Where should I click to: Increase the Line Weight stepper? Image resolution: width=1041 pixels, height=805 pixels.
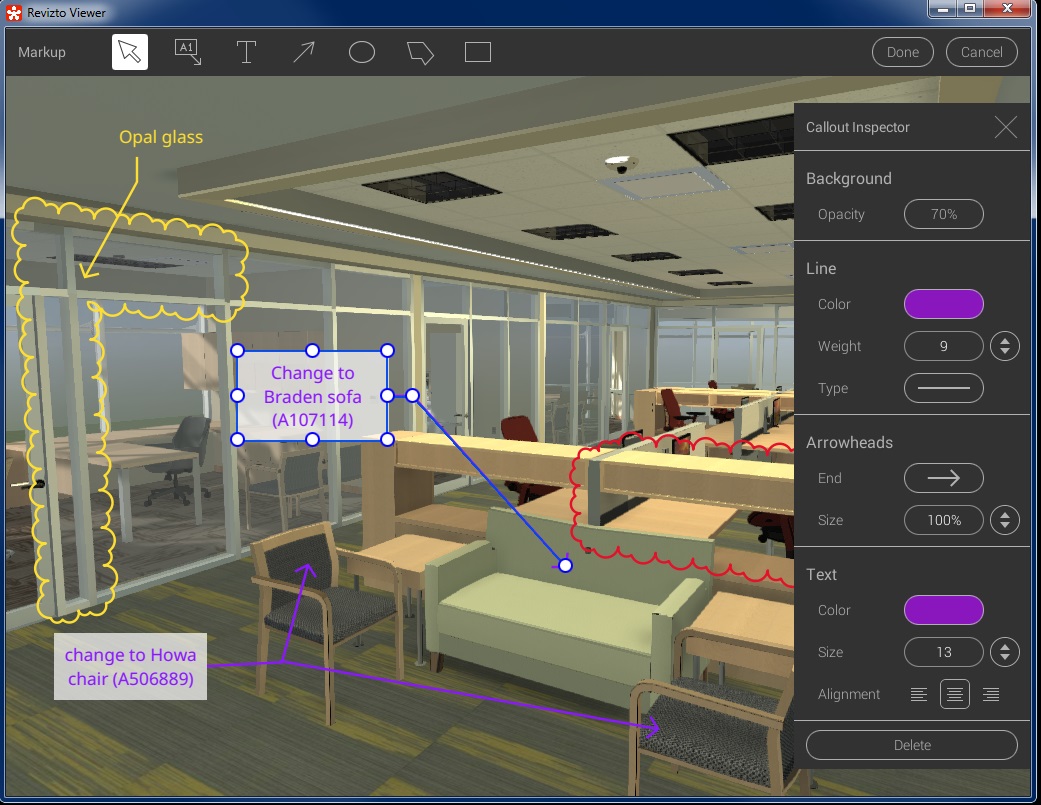[1004, 340]
